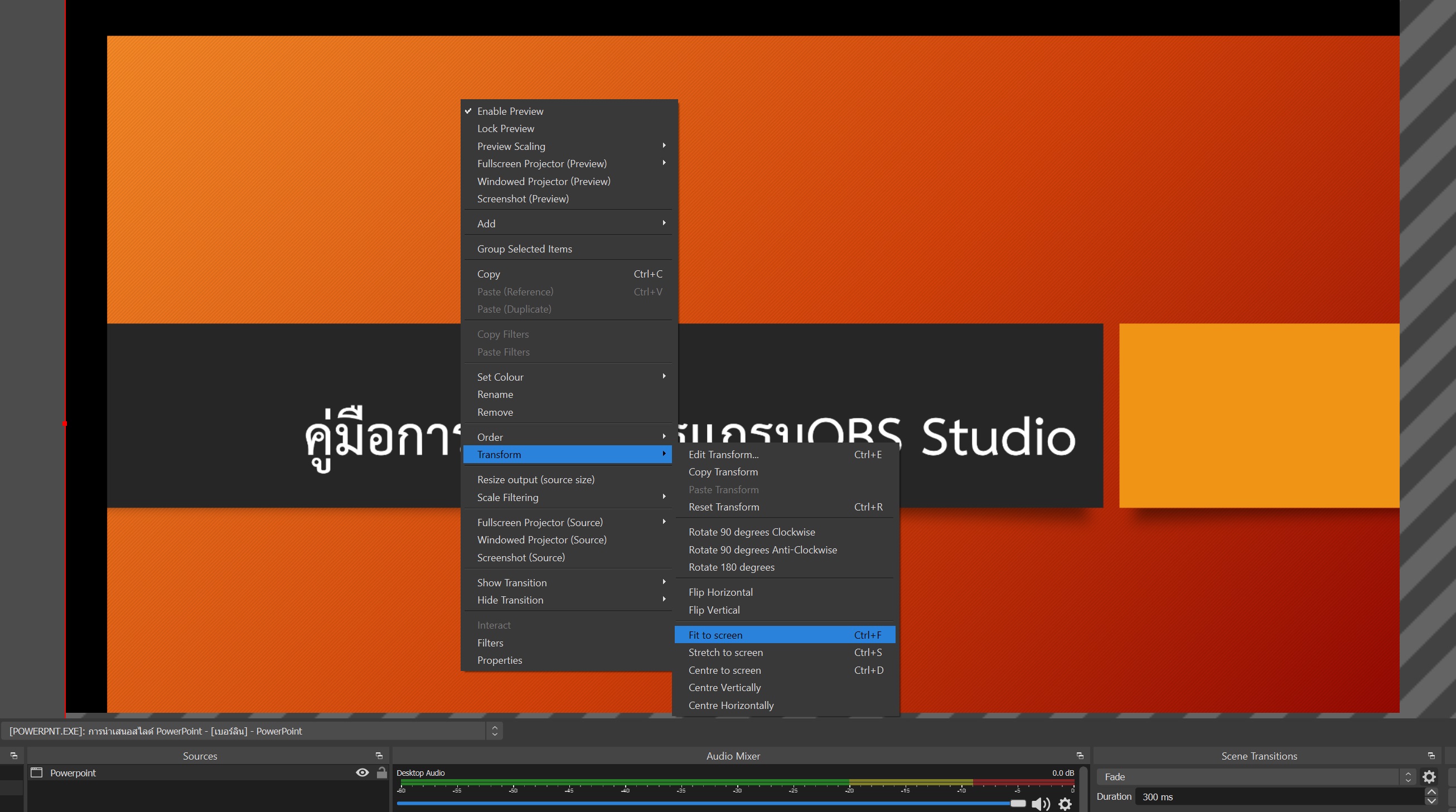Viewport: 1456px width, 812px height.
Task: Select Copy in the context menu
Action: 568,274
